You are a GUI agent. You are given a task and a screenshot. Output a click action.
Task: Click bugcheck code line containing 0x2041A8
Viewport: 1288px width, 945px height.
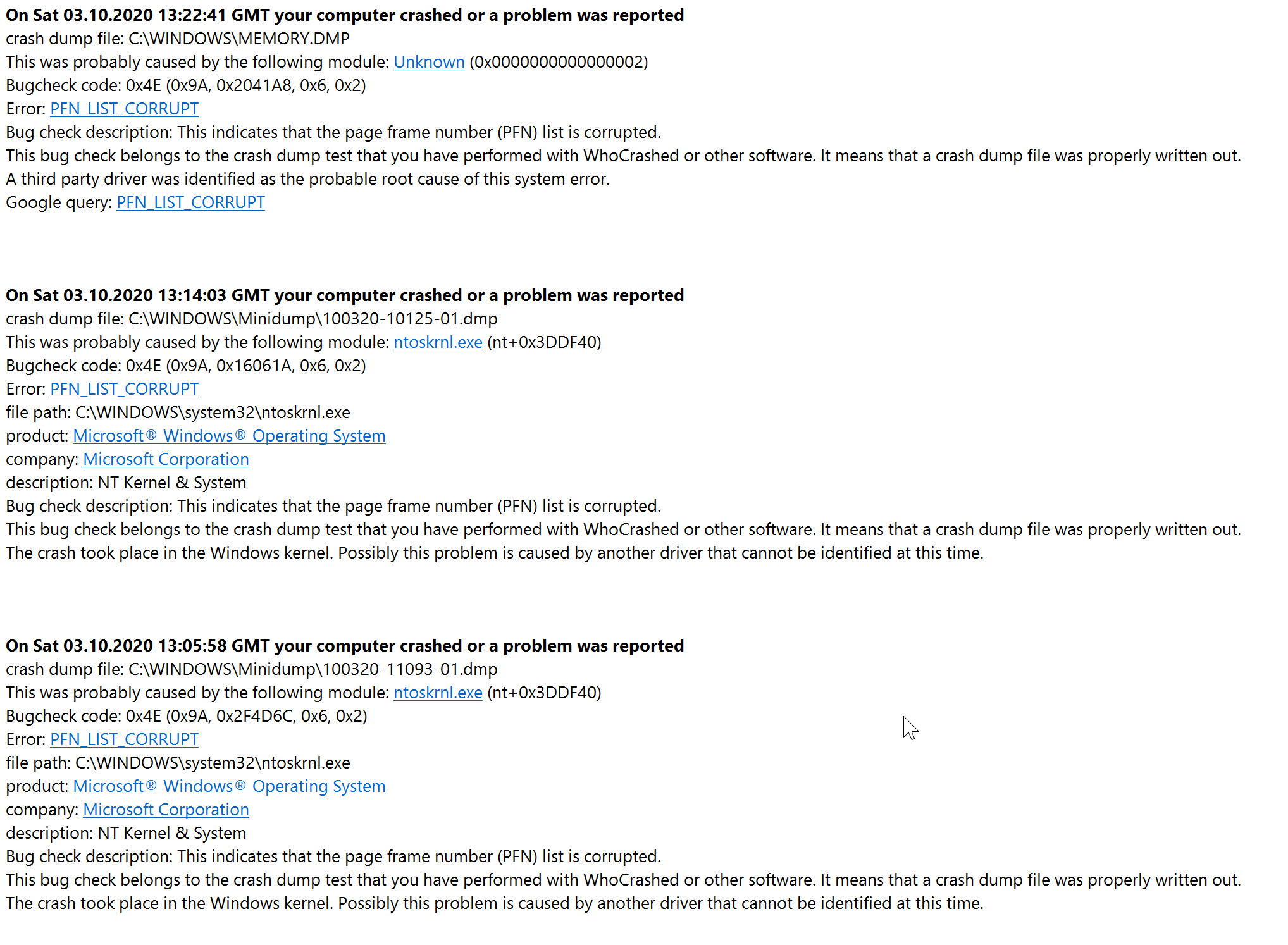(186, 85)
